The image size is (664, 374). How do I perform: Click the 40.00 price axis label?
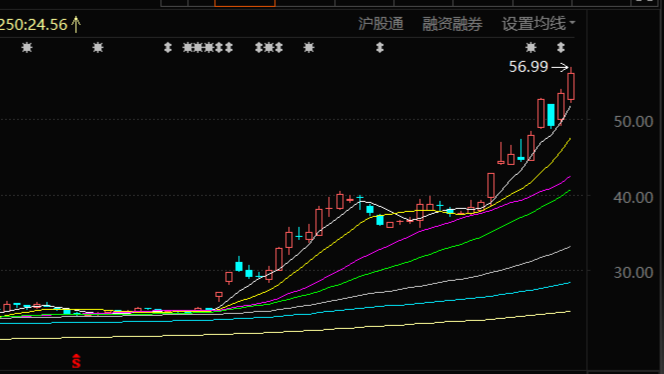[x=633, y=197]
